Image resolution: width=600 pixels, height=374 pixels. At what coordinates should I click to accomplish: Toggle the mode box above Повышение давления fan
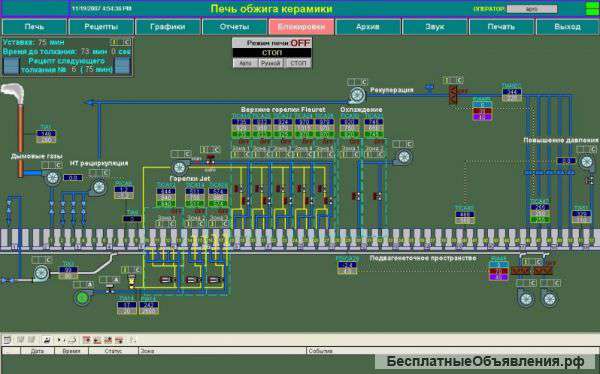(x=586, y=149)
